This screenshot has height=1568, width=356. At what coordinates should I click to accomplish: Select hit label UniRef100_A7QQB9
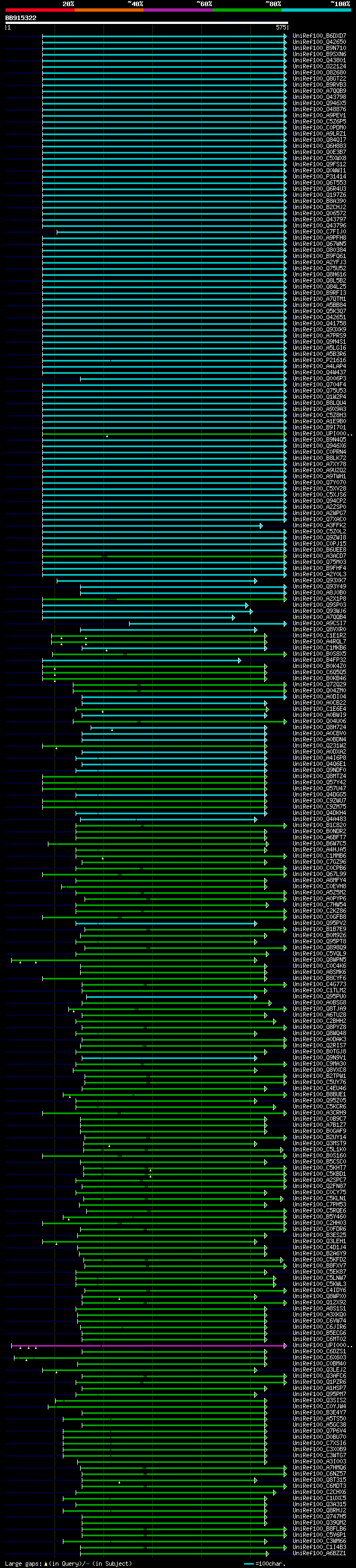(x=319, y=91)
